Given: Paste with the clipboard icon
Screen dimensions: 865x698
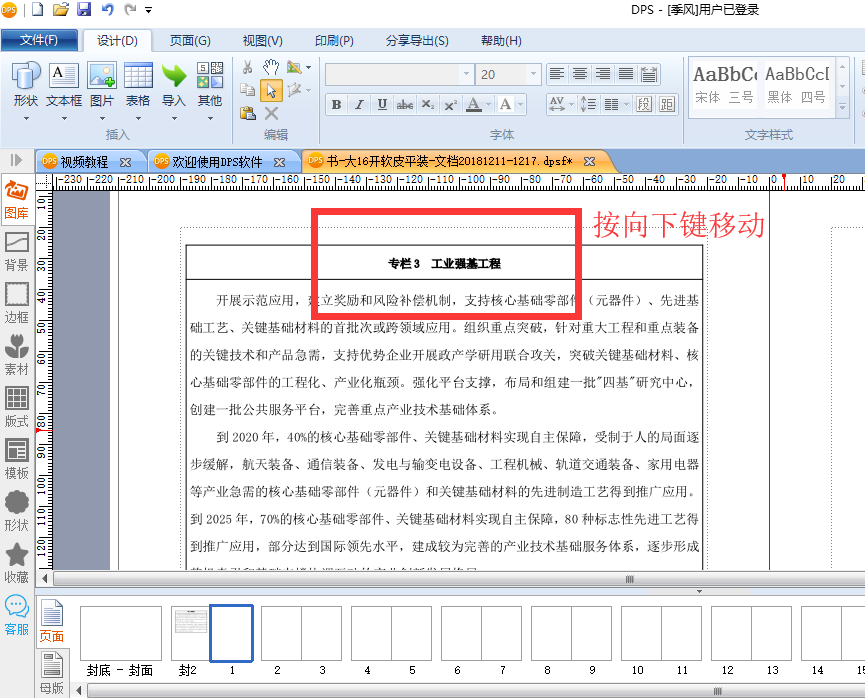Looking at the screenshot, I should point(248,113).
